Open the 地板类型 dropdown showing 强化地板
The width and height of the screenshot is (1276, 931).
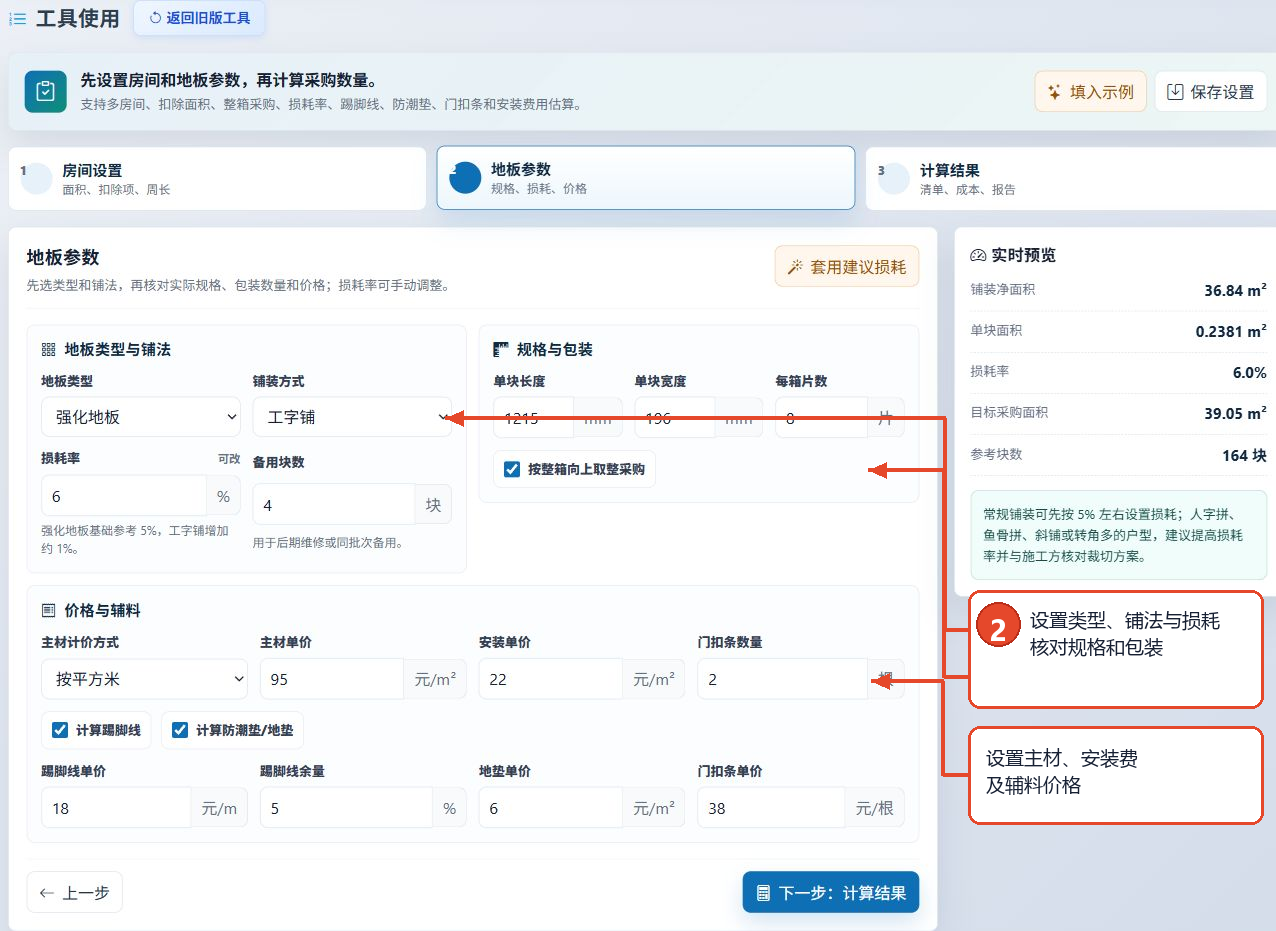pos(141,417)
